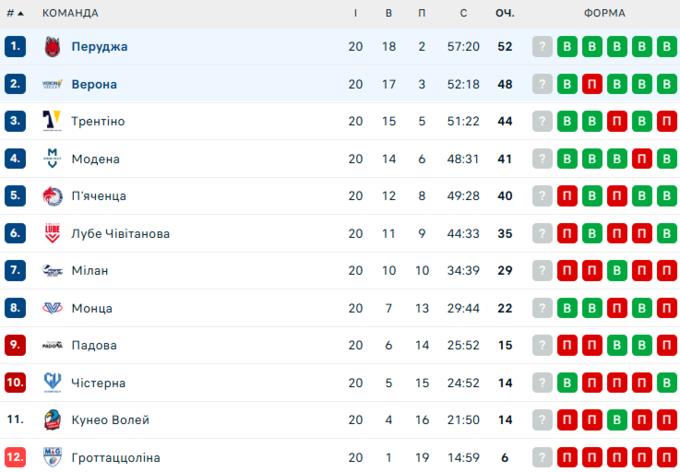Open the Чістерна team link

pos(98,383)
